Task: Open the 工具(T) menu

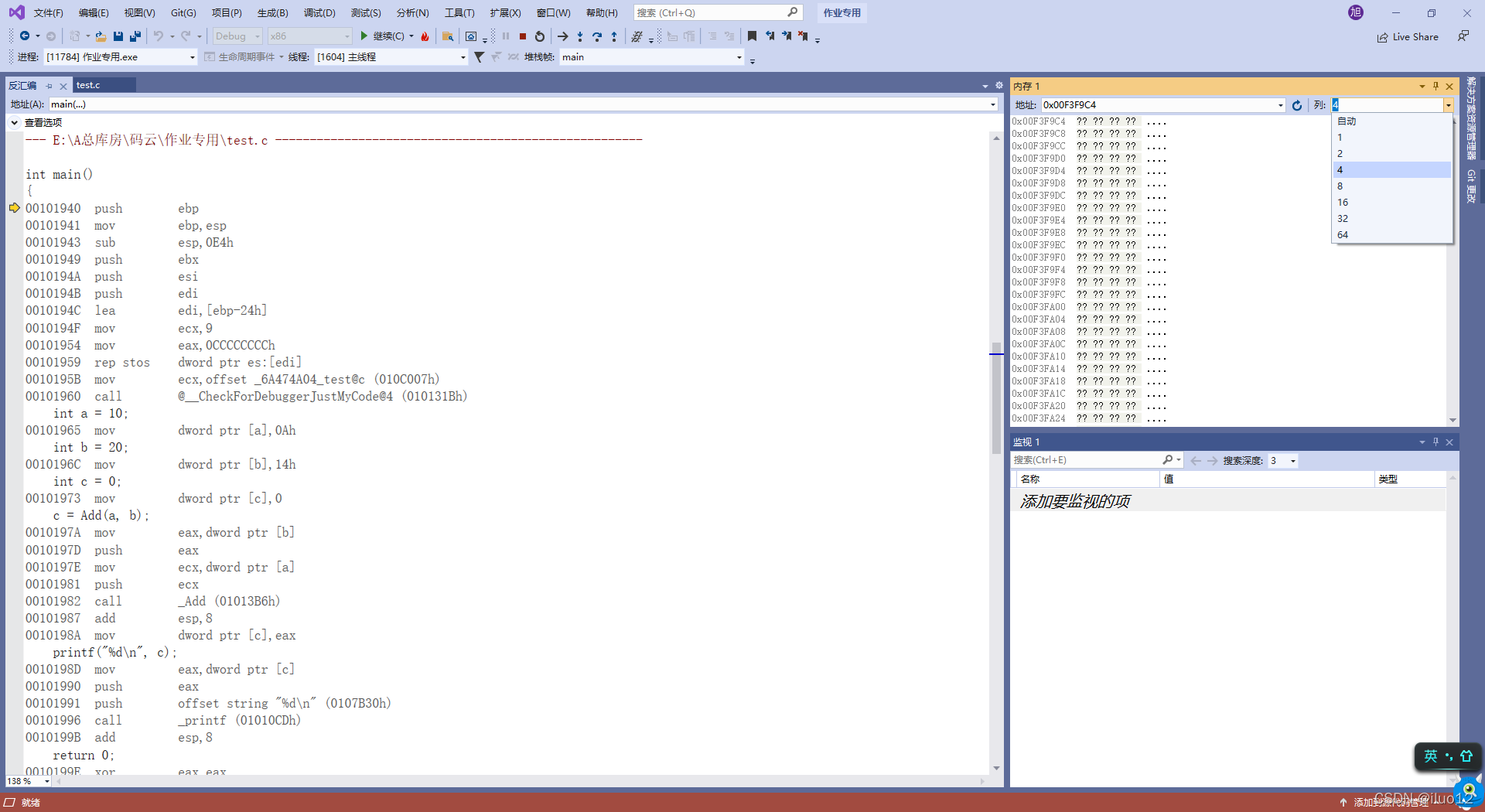Action: point(459,12)
